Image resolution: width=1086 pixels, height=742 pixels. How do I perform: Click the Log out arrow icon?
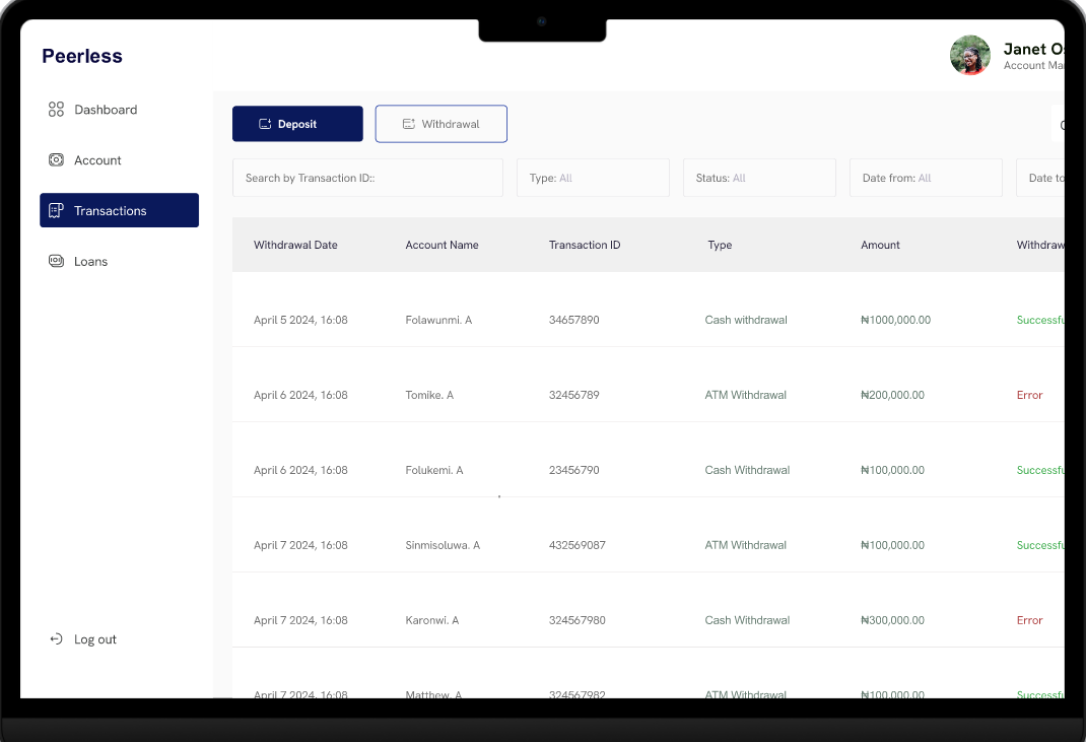(56, 640)
